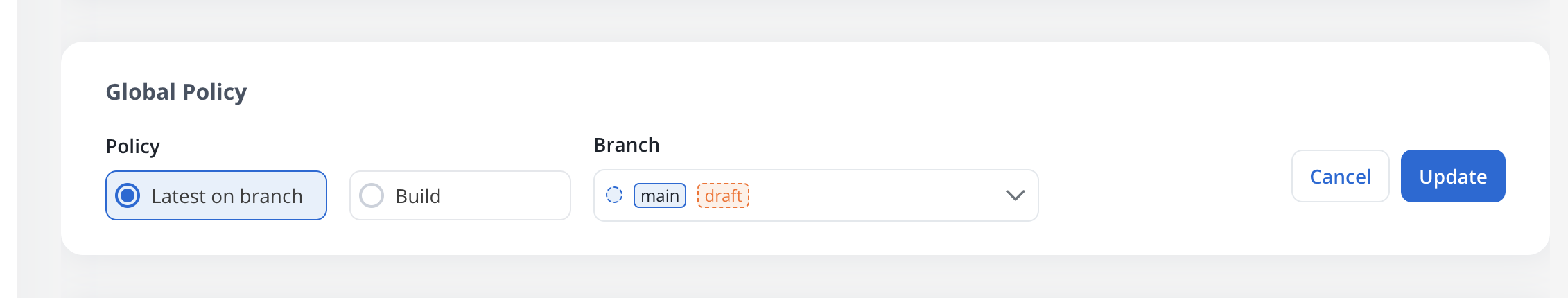This screenshot has width=1568, height=298.
Task: Click the 'Policy' field label
Action: tap(132, 146)
